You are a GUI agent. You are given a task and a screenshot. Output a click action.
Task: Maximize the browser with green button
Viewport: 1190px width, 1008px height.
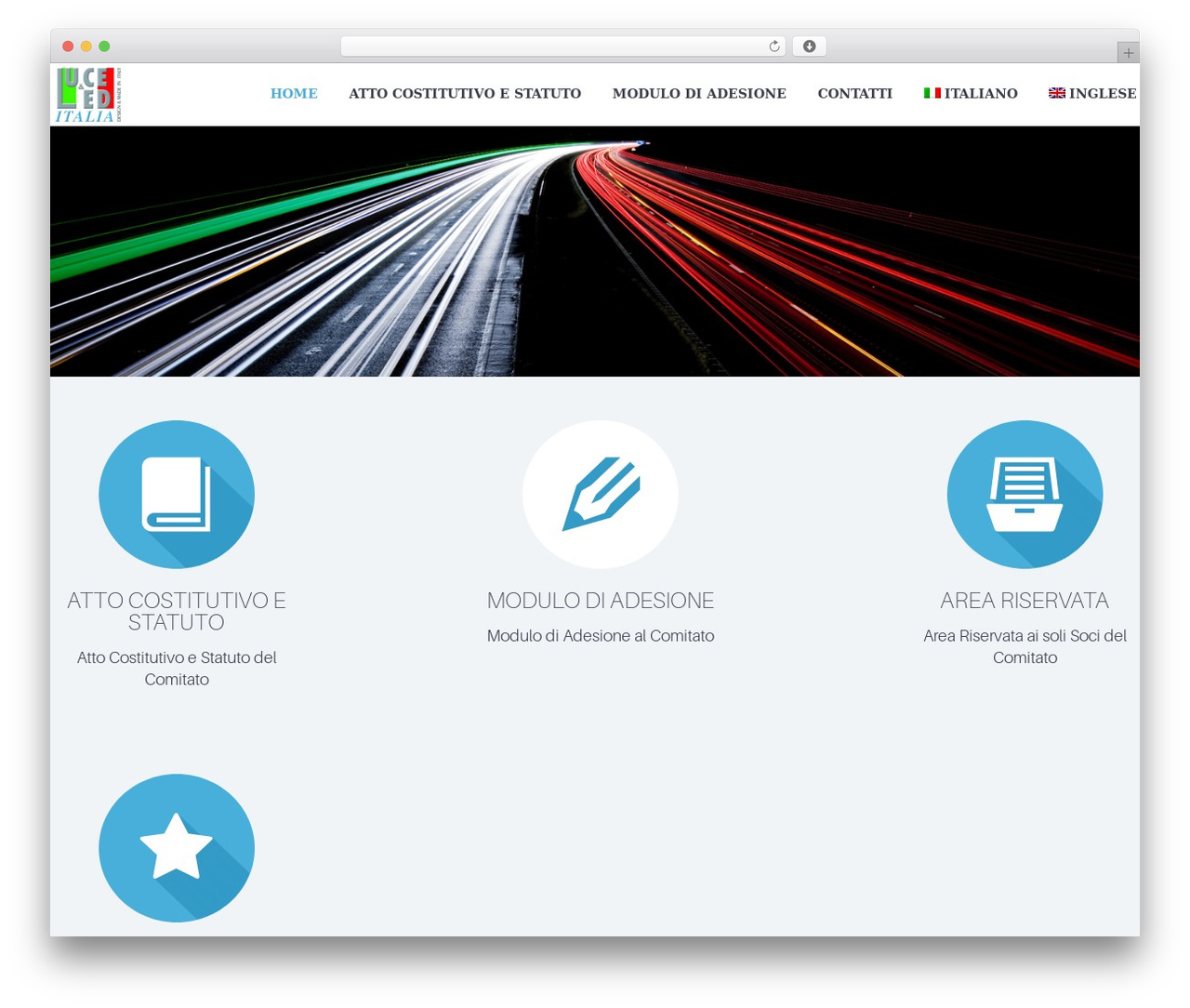coord(104,46)
